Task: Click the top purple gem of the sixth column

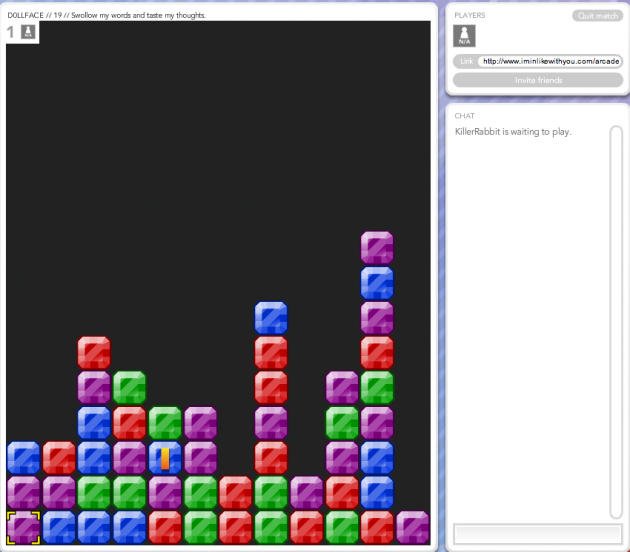Action: coord(200,423)
